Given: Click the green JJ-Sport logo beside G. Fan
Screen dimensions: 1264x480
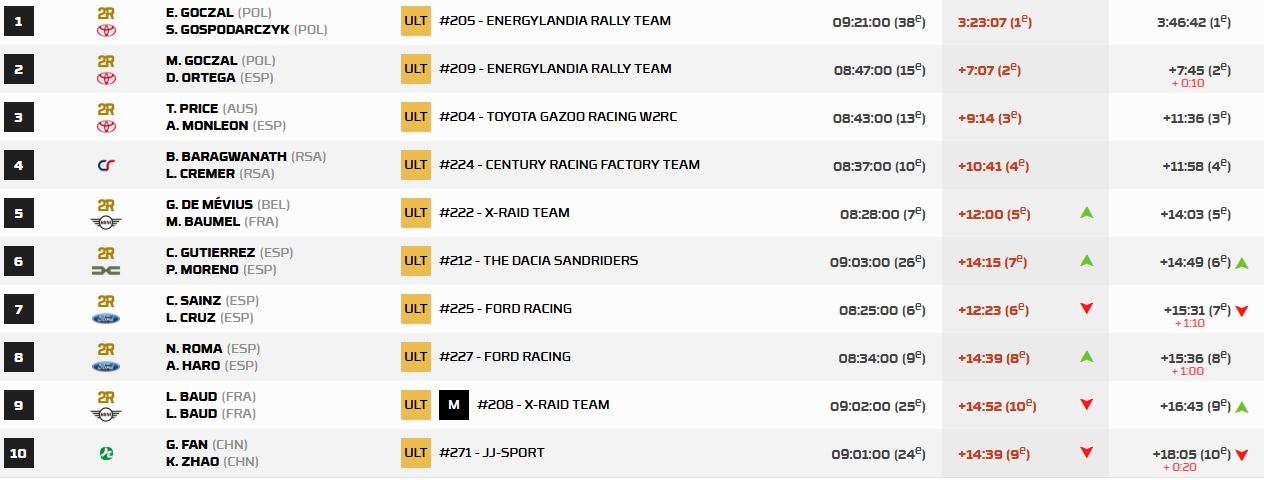Looking at the screenshot, I should point(106,453).
